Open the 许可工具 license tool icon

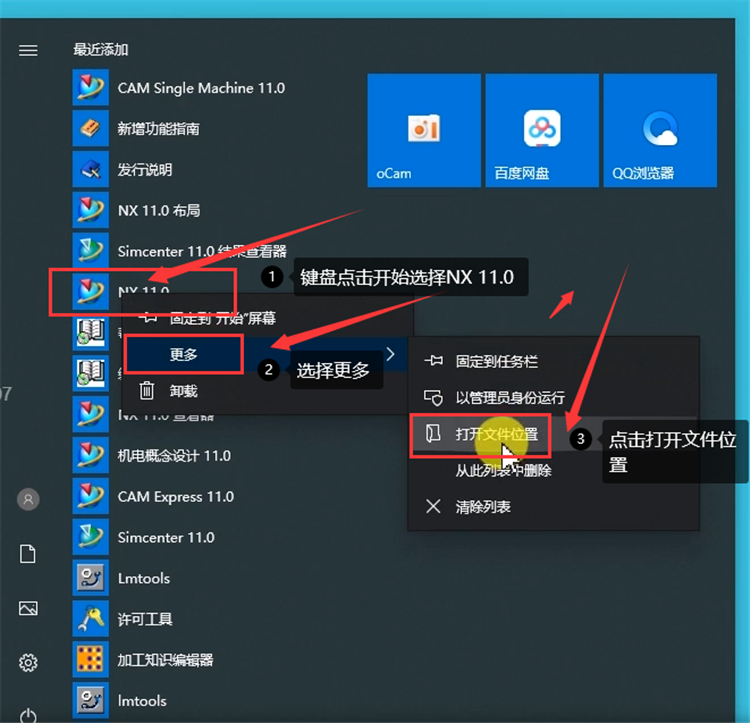90,619
